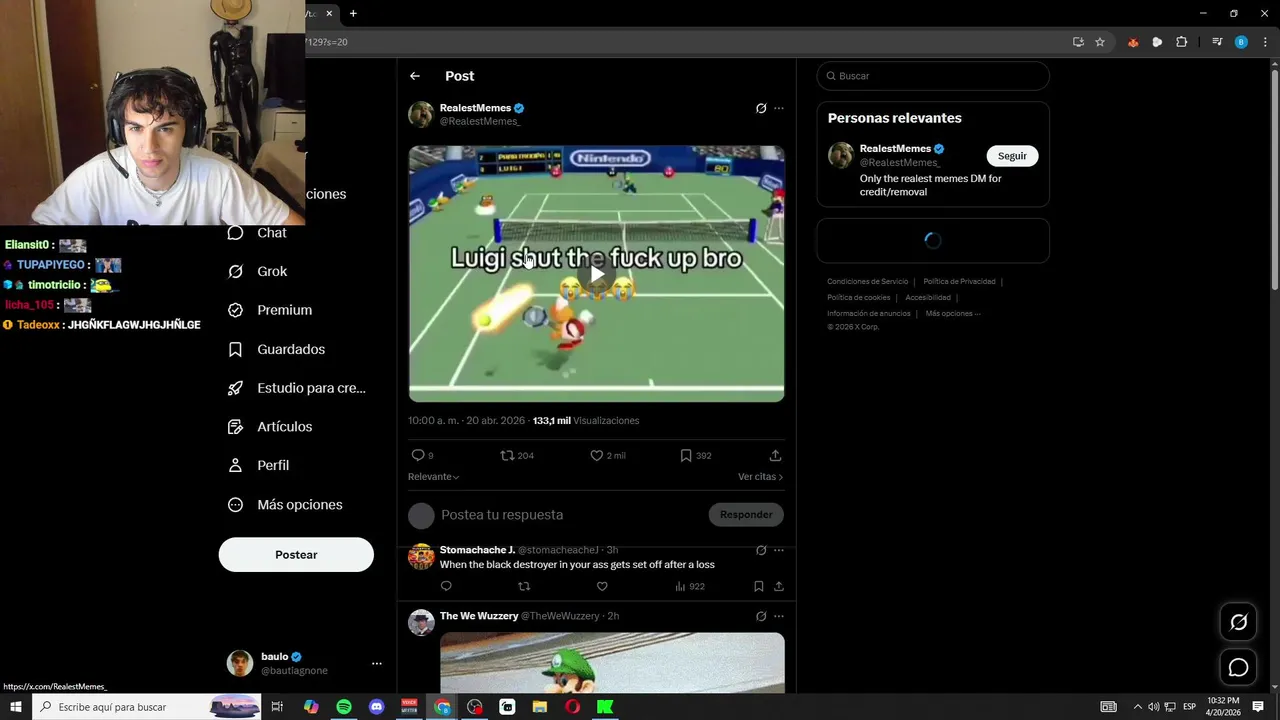Viewport: 1280px width, 720px height.
Task: Open the media controls icon in toolbar
Action: [x=1217, y=42]
